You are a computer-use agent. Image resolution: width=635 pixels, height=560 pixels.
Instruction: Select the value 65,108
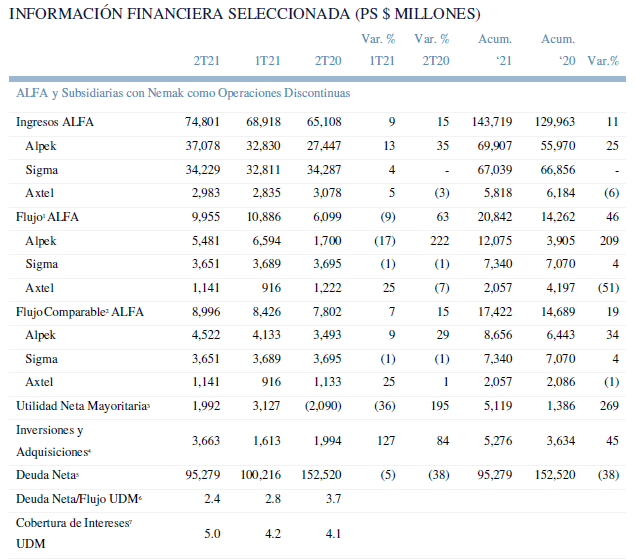[324, 122]
